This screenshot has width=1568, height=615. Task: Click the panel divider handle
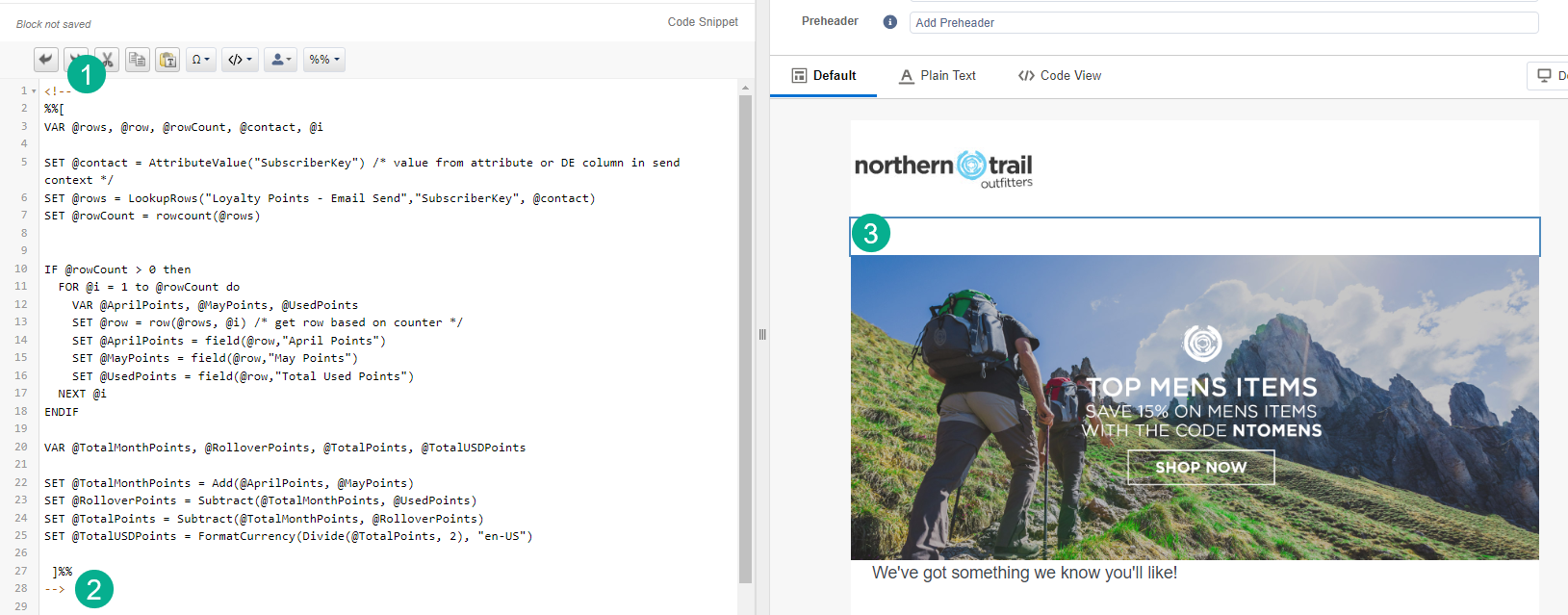coord(762,335)
